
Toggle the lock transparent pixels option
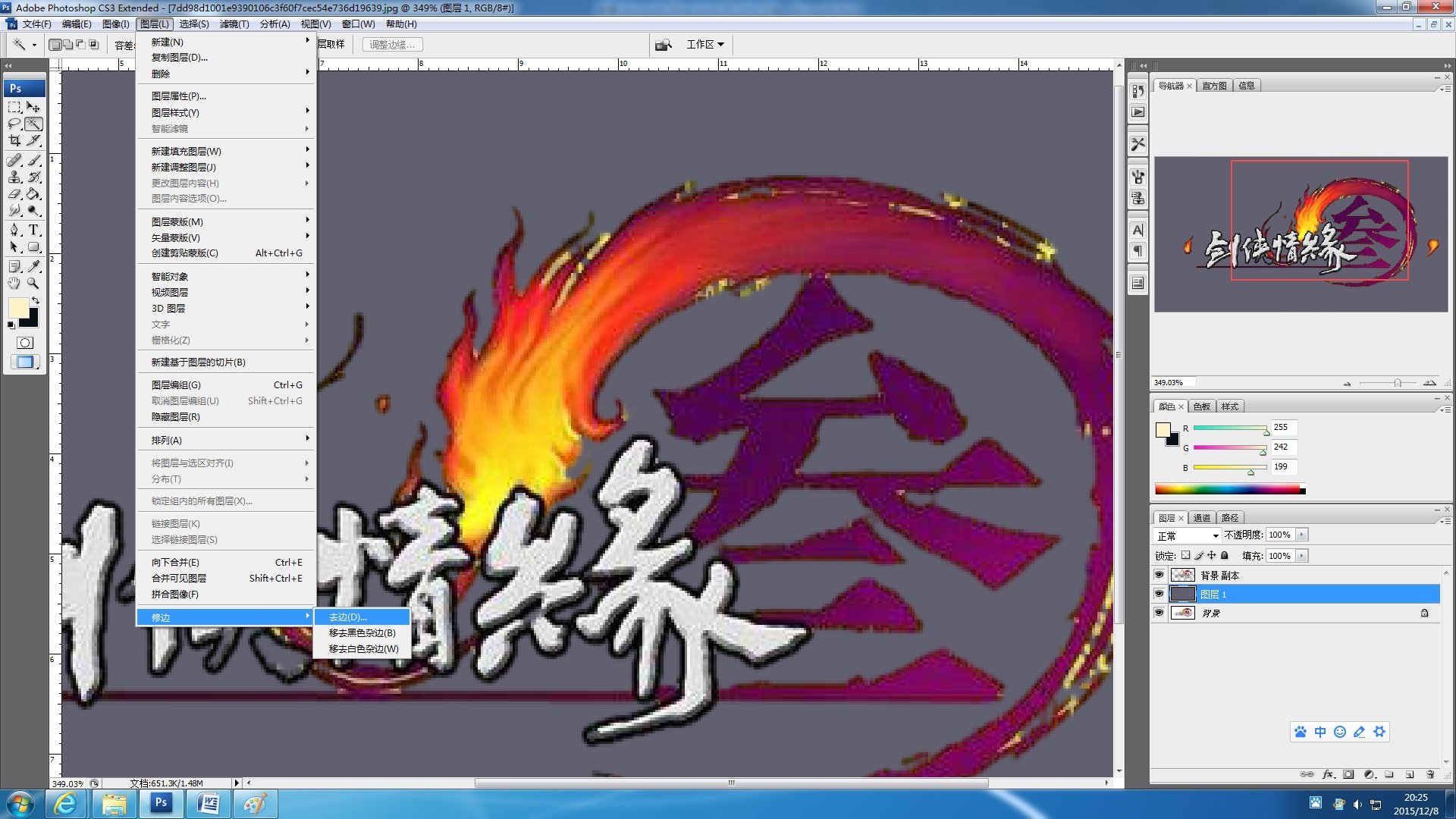coord(1185,555)
